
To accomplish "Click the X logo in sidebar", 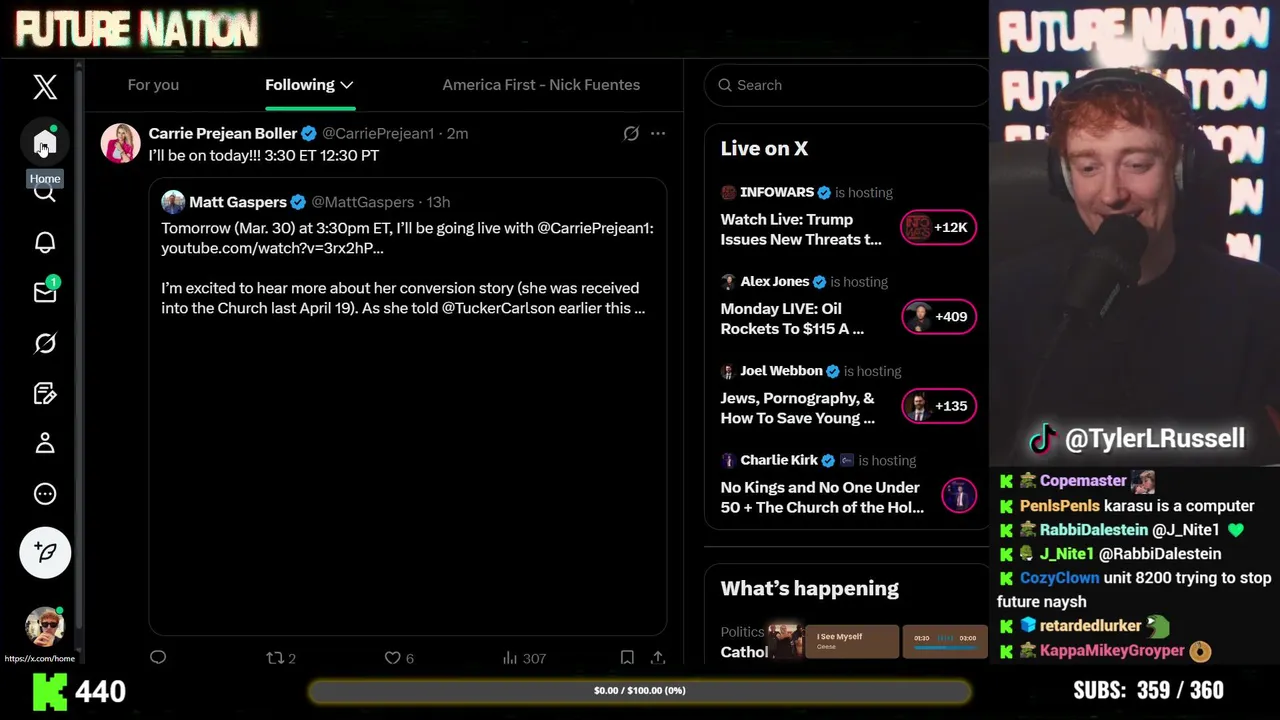I will click(x=45, y=86).
